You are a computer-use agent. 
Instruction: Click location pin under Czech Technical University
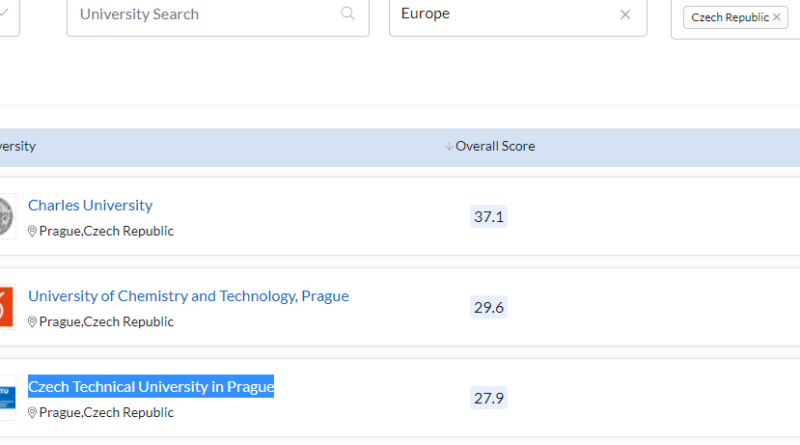click(x=32, y=412)
